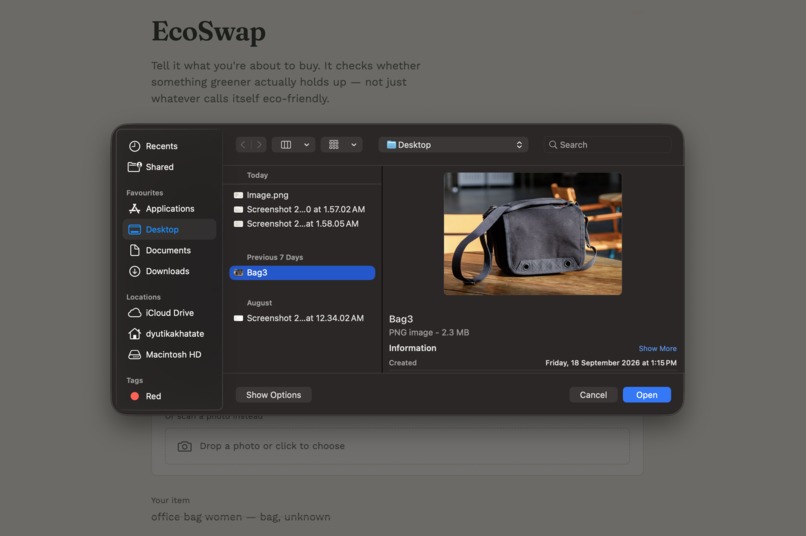Open Documents in the sidebar
The height and width of the screenshot is (536, 806).
(x=169, y=250)
